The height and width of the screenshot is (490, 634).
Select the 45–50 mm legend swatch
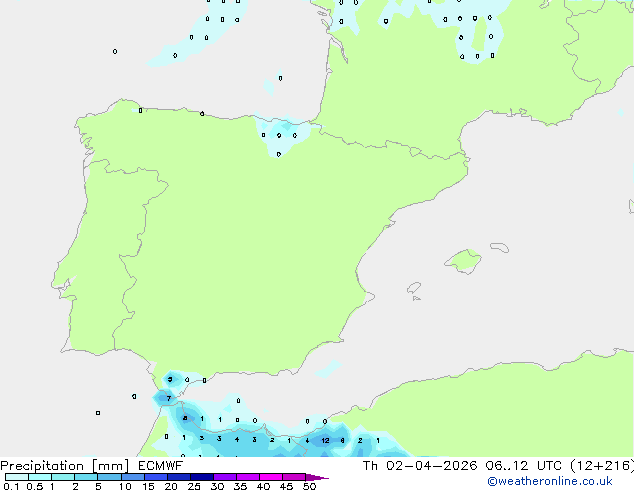point(294,477)
